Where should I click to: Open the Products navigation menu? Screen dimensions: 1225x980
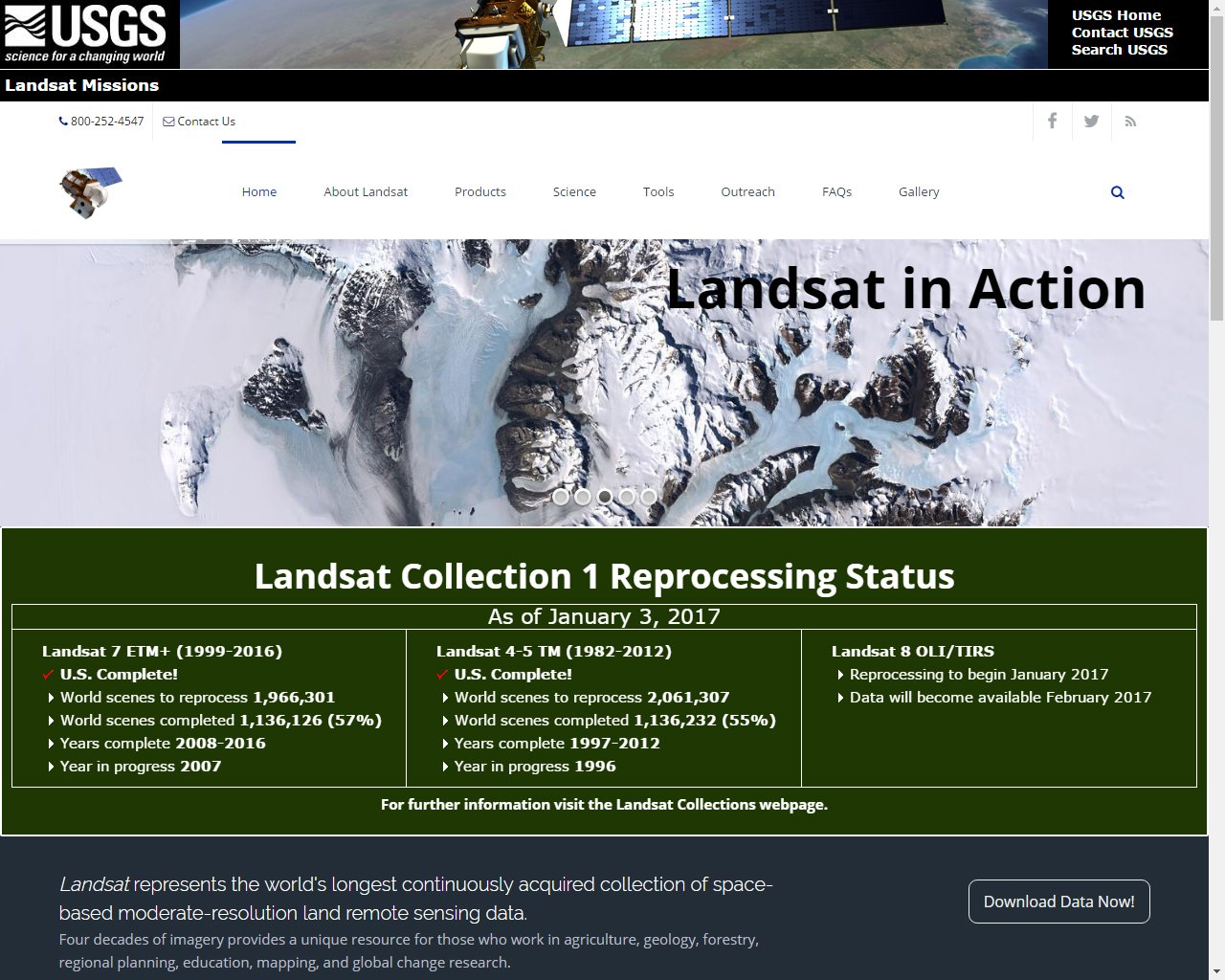point(479,191)
